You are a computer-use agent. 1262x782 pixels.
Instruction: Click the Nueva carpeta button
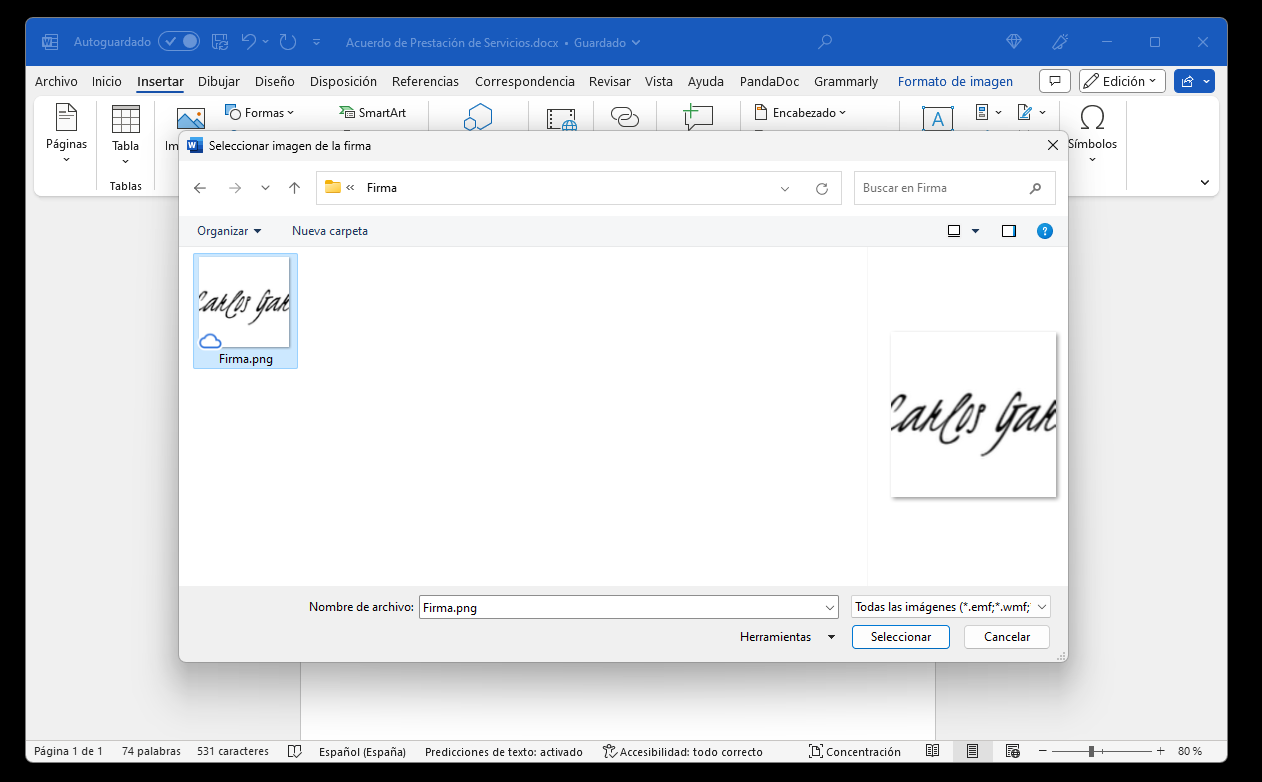(x=330, y=231)
